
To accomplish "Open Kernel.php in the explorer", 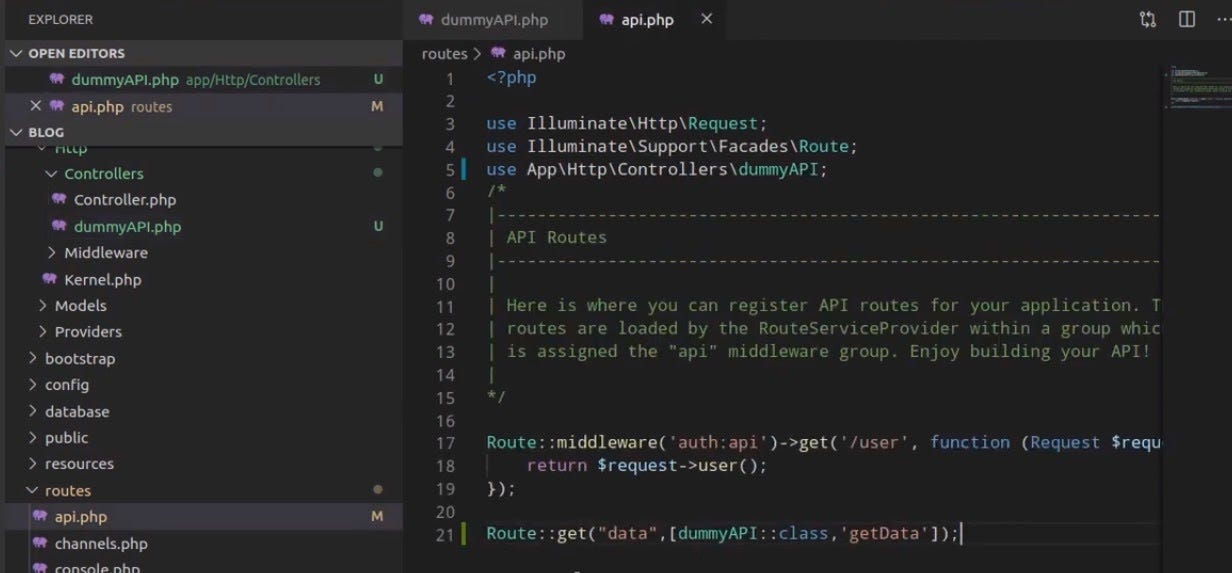I will point(201,279).
